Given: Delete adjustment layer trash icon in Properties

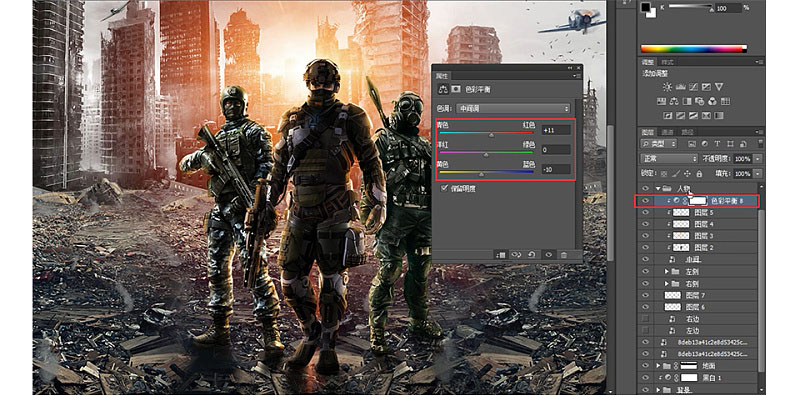Looking at the screenshot, I should [x=564, y=254].
